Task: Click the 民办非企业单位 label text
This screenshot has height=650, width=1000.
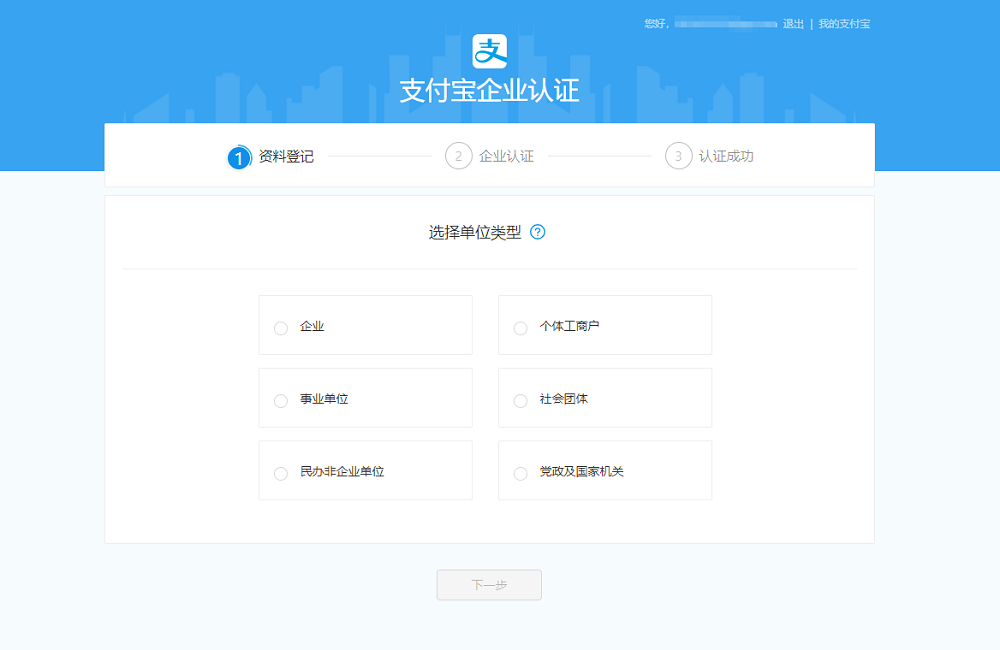Action: [342, 472]
